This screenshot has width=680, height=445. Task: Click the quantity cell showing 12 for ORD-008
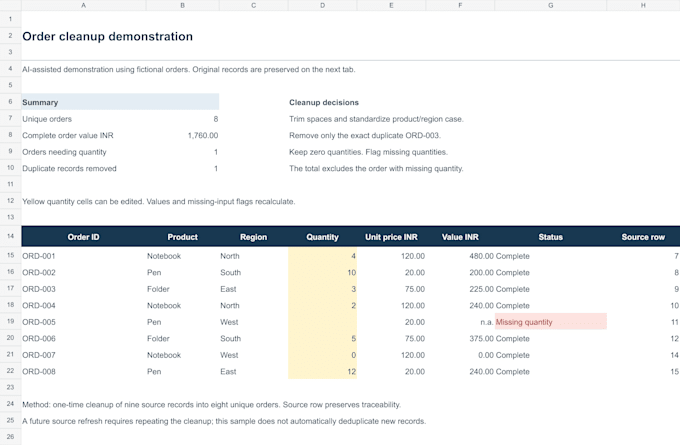(x=322, y=371)
